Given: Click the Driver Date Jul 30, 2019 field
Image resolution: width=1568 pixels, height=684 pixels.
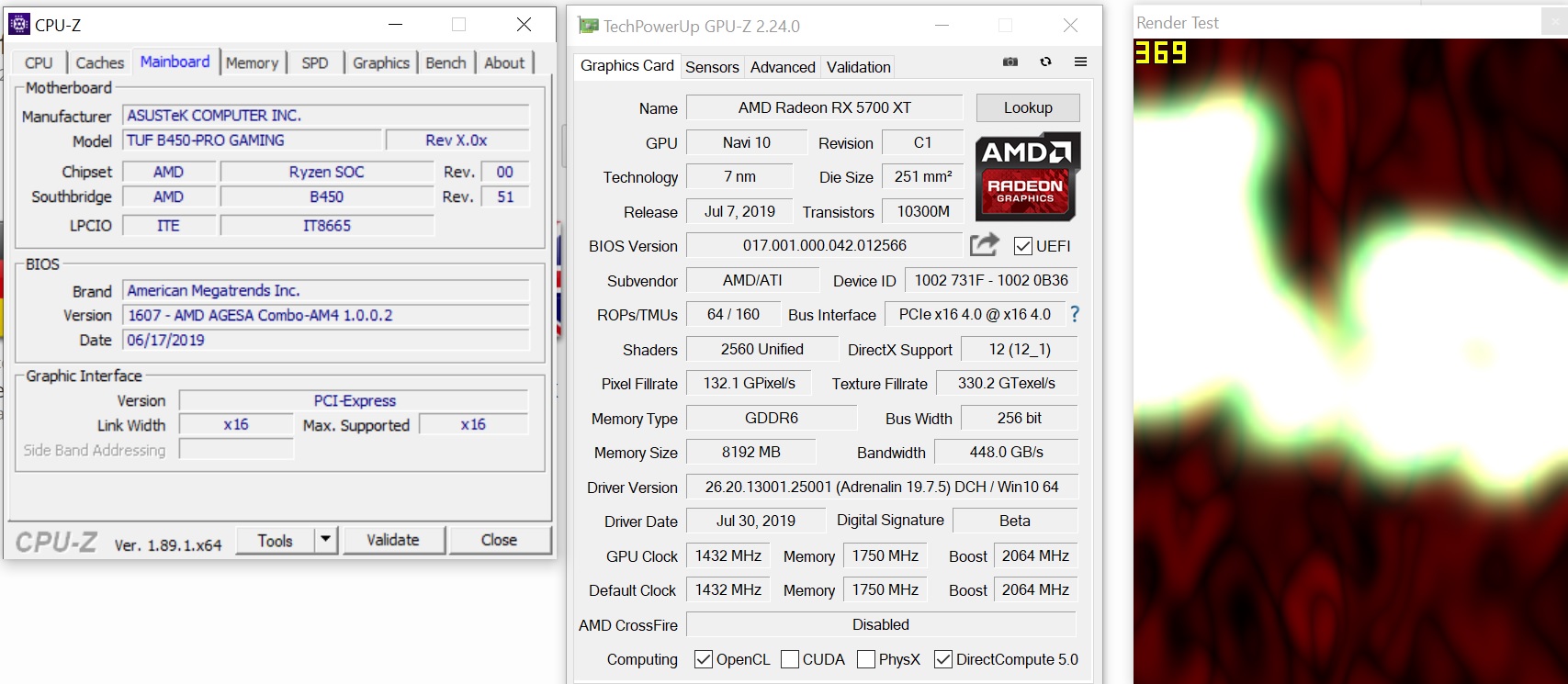Looking at the screenshot, I should [756, 521].
